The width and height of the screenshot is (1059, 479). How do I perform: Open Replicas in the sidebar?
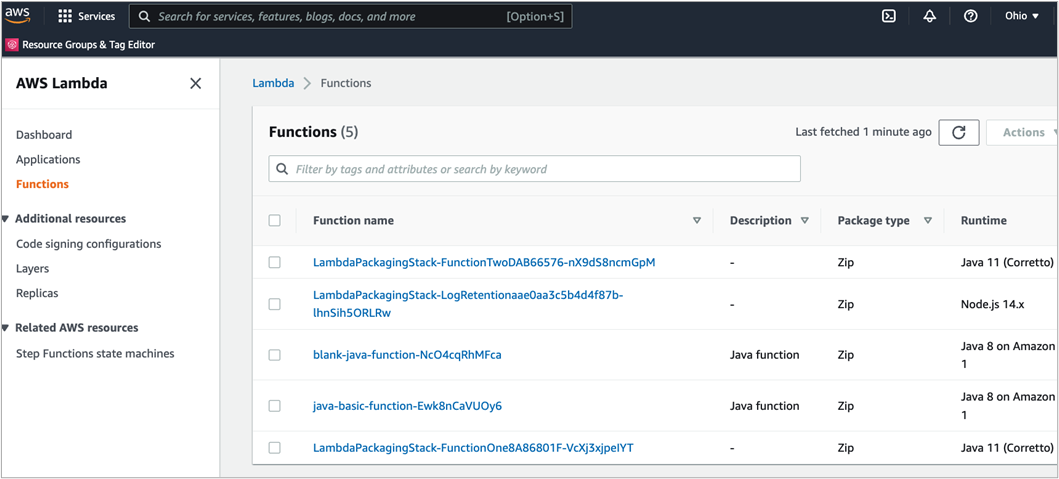click(37, 293)
